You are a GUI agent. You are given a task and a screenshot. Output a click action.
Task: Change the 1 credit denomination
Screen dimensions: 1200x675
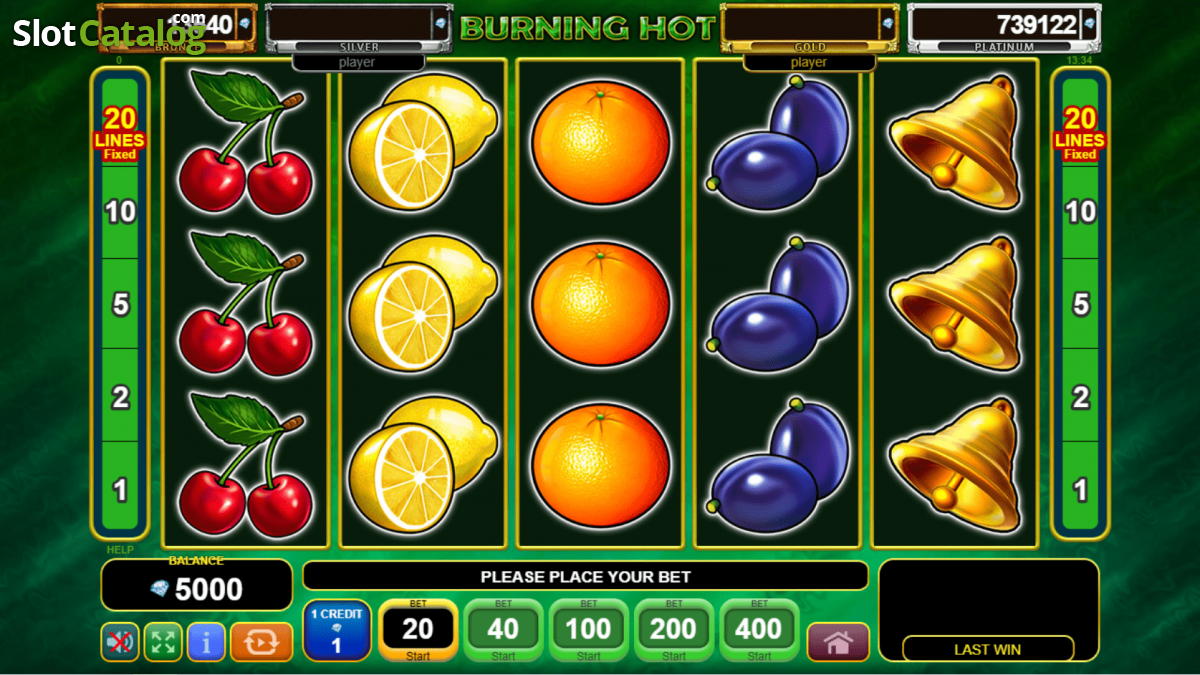pos(336,630)
